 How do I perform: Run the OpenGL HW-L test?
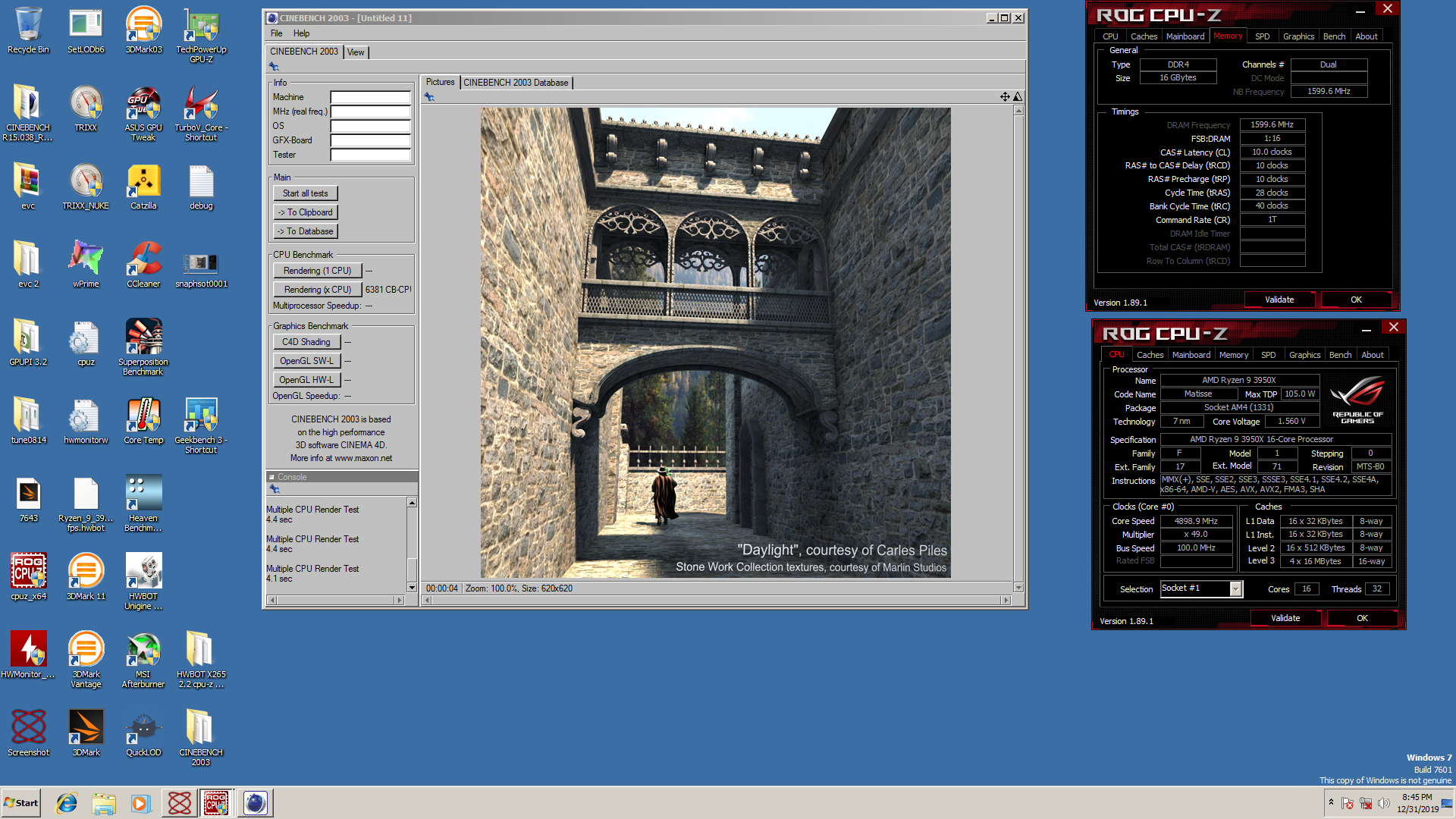point(306,380)
